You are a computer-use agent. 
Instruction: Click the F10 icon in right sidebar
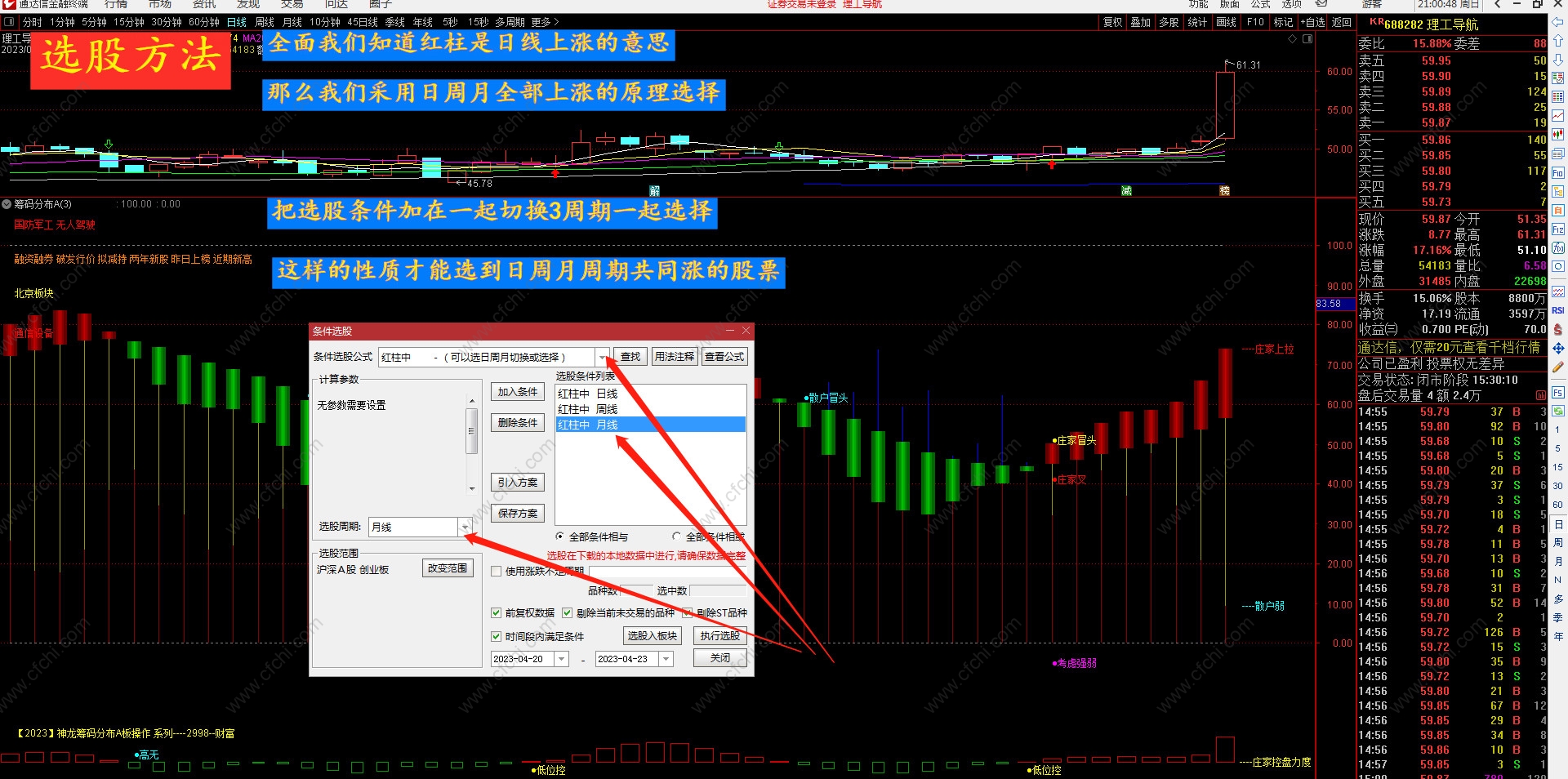[x=1558, y=171]
